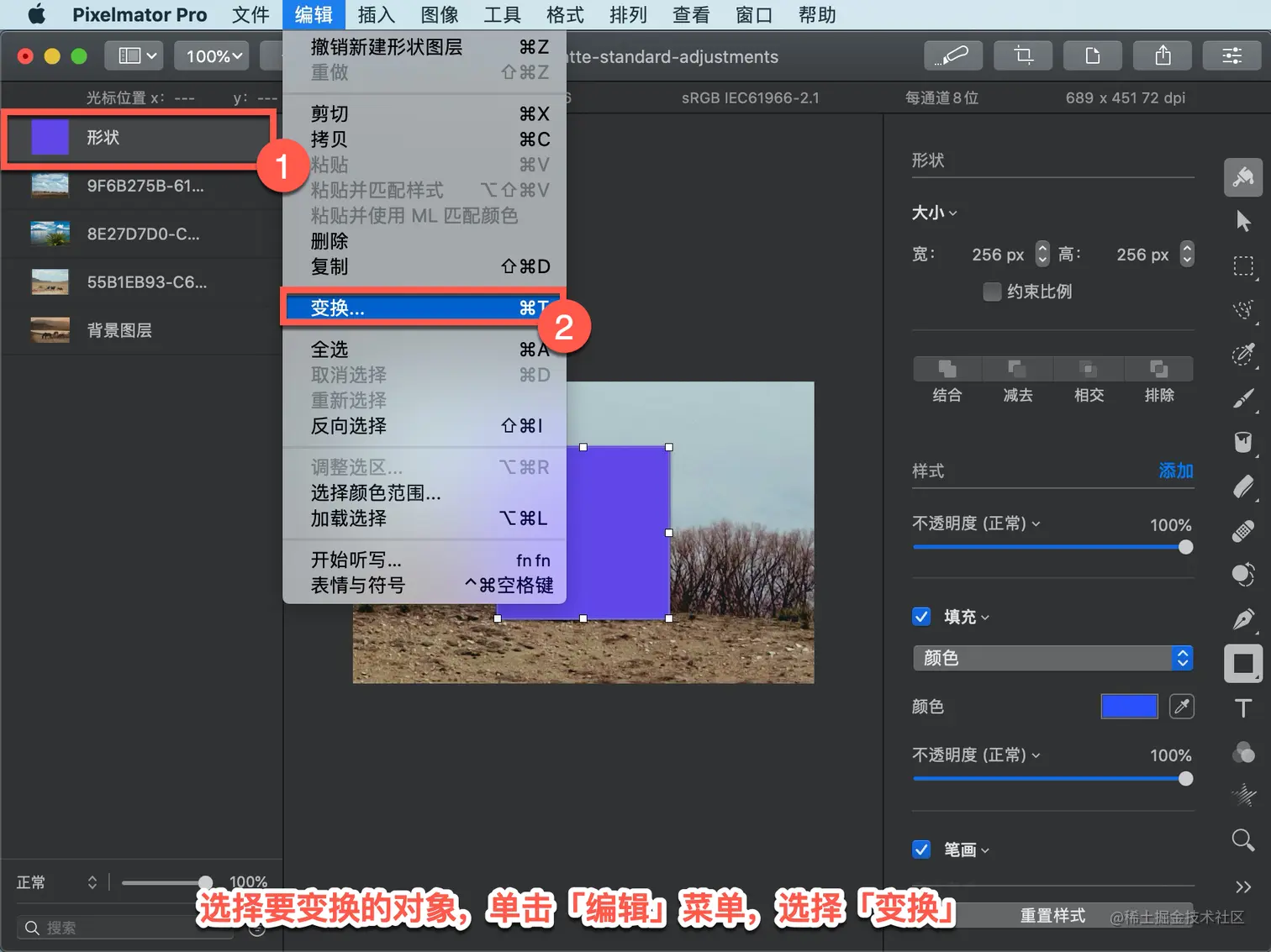Click the width stepper arrows
Screen dimensions: 1271x952
pyautogui.click(x=1042, y=254)
